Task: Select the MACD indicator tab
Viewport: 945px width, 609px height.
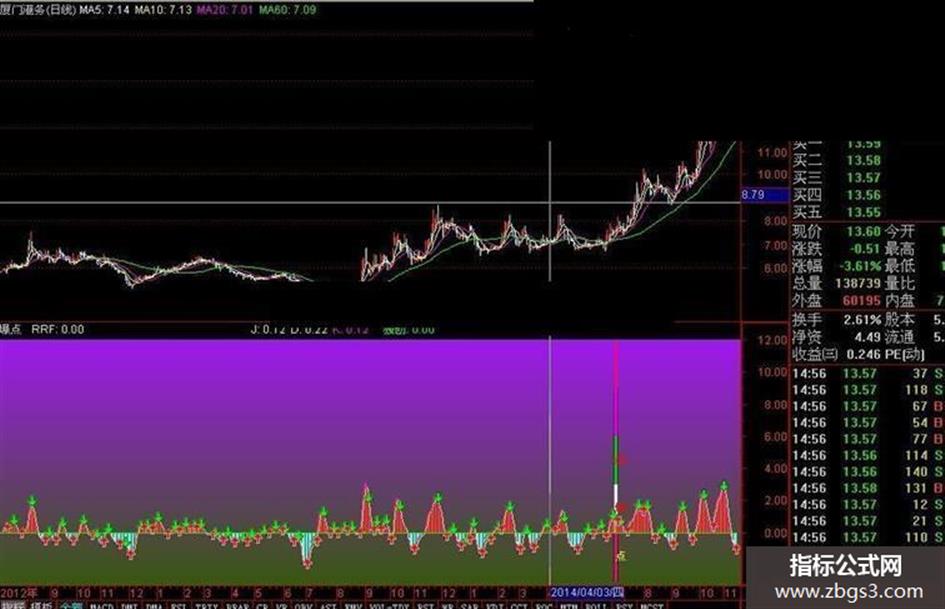Action: coord(102,605)
